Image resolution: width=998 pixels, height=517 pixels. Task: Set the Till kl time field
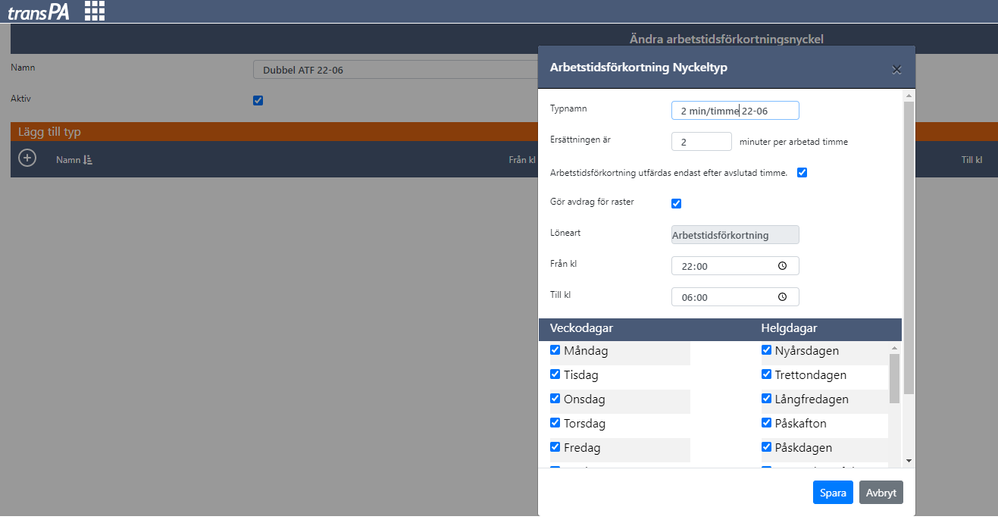tap(735, 297)
